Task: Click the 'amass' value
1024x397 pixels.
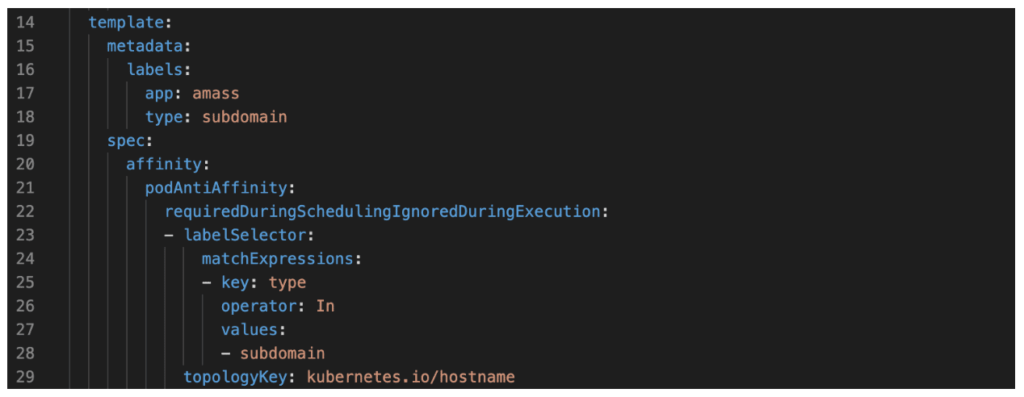Action: [216, 93]
